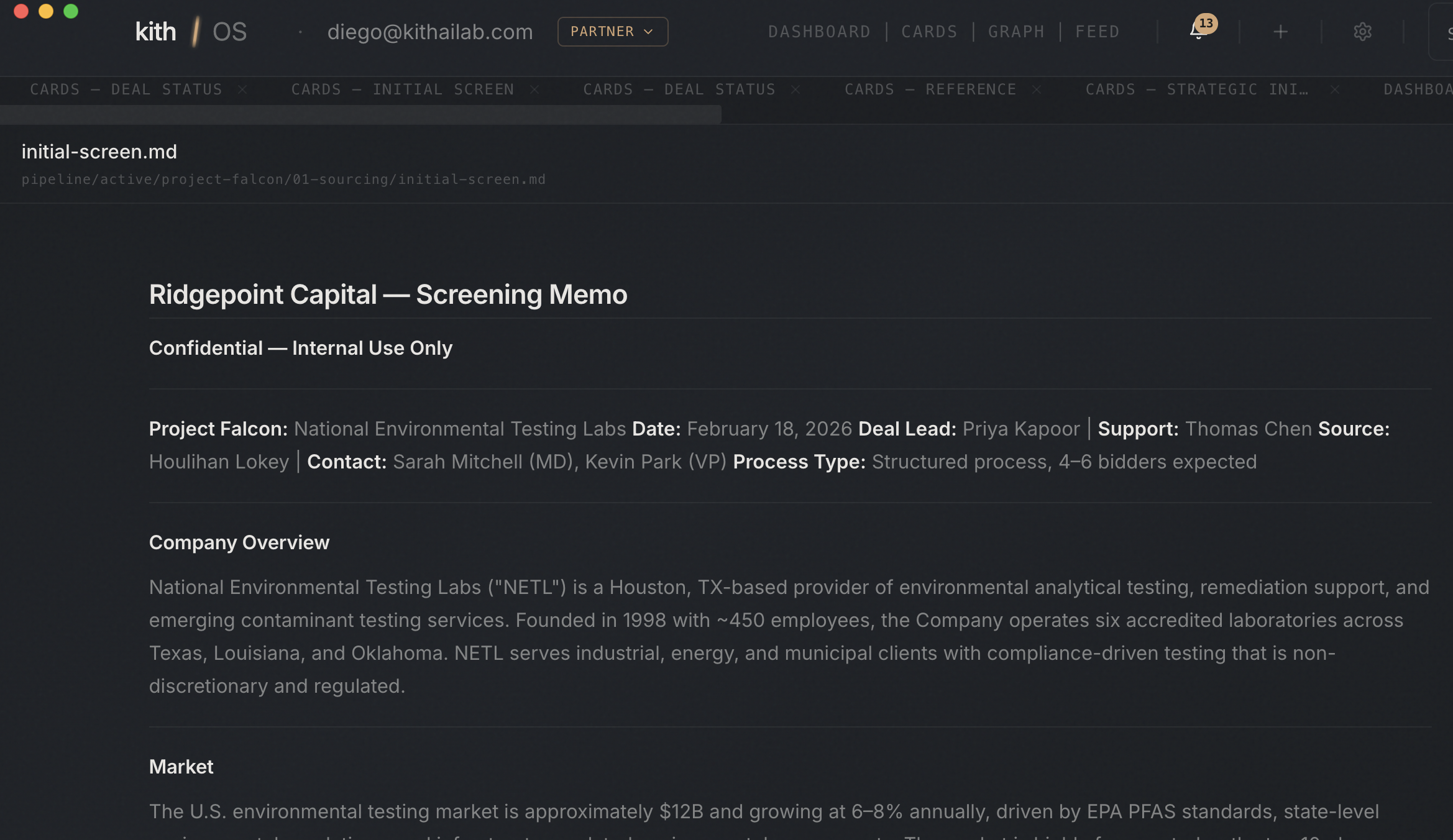Switch to the second CARDS — DEAL STATUS tab
The image size is (1453, 840).
coord(679,89)
